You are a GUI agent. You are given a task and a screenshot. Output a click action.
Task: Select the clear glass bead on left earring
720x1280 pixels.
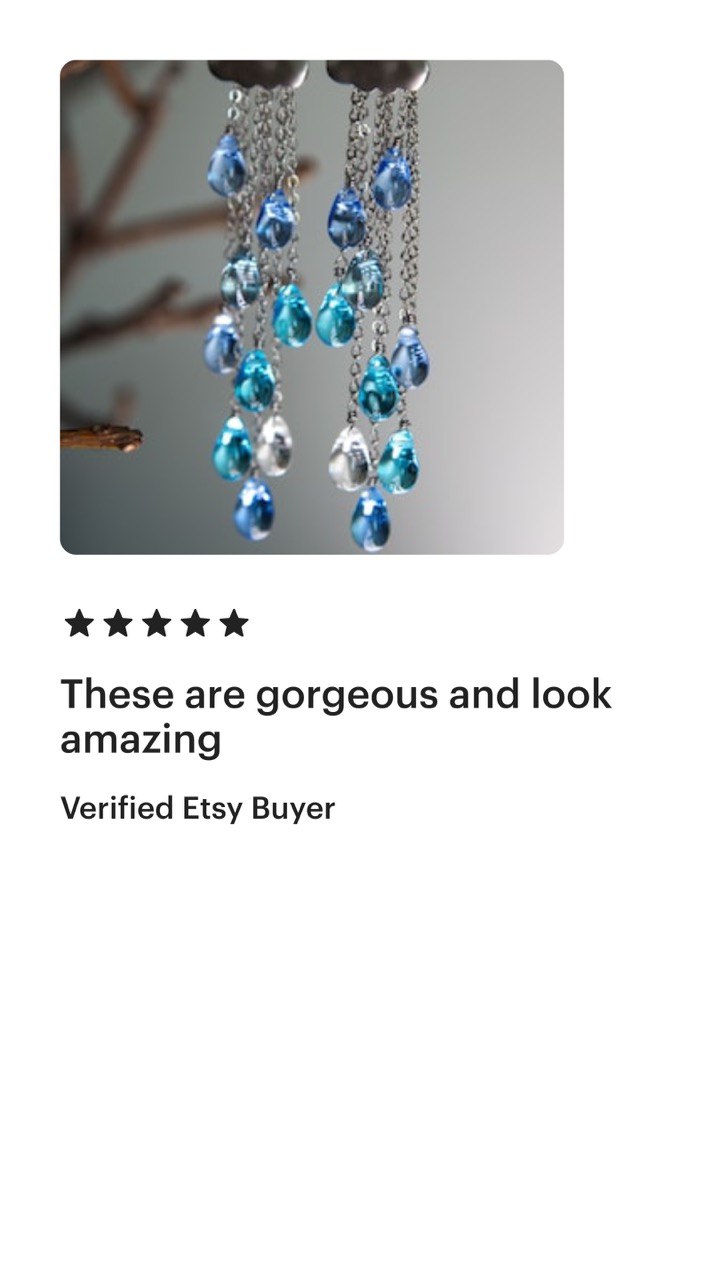[x=273, y=445]
